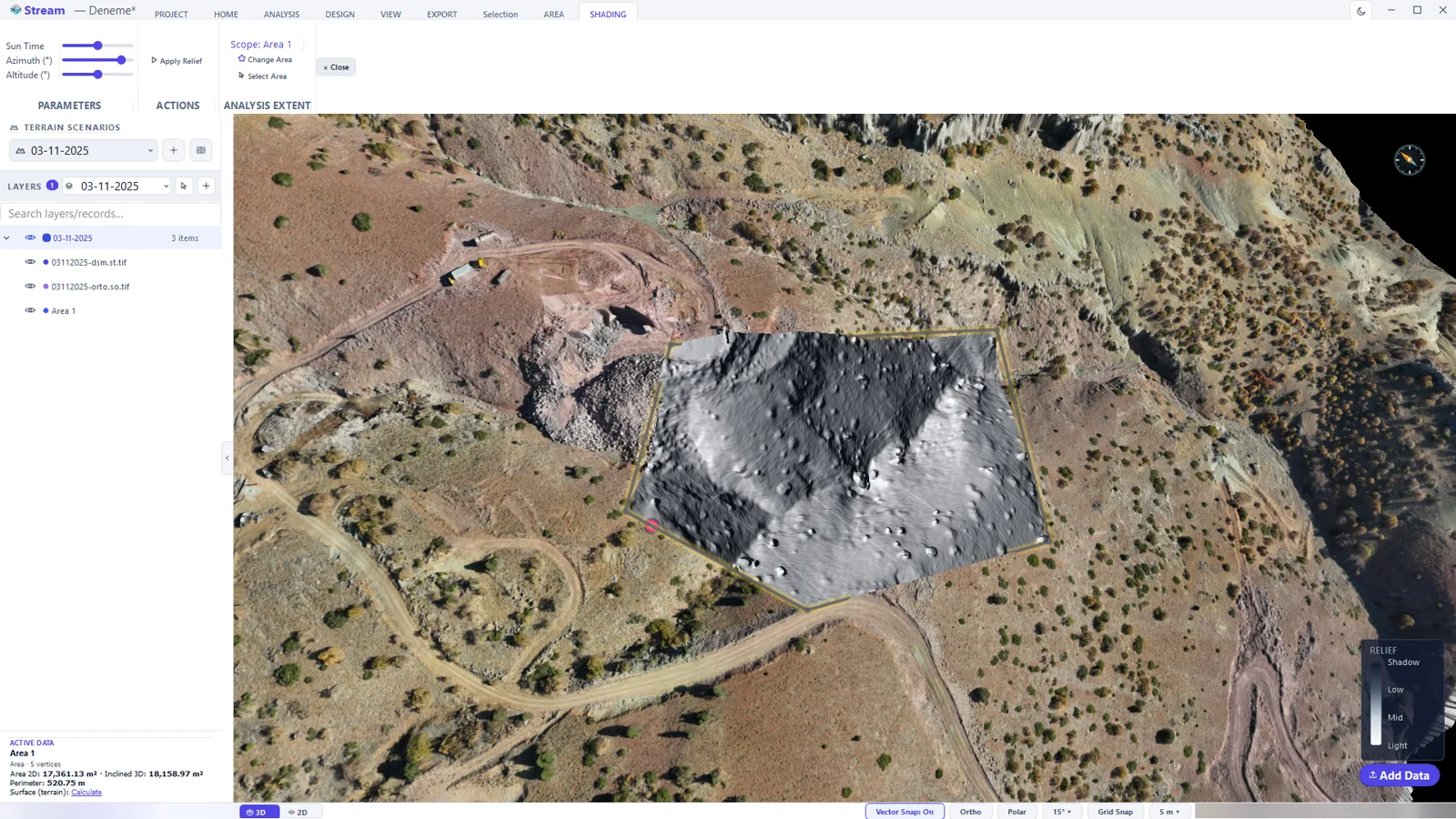Open the ANALYSIS tab
Screen dimensions: 1456x819
281,15
